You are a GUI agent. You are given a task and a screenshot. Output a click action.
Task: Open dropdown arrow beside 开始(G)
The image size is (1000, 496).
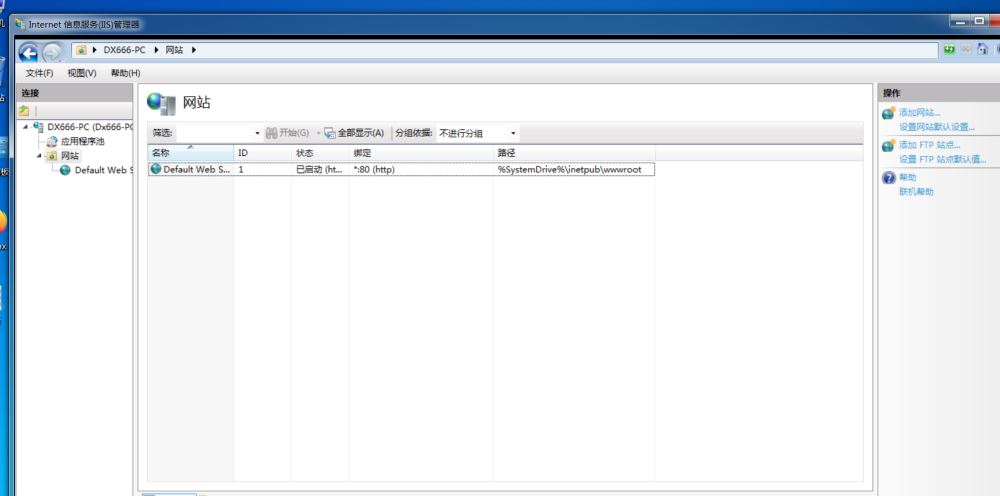318,133
